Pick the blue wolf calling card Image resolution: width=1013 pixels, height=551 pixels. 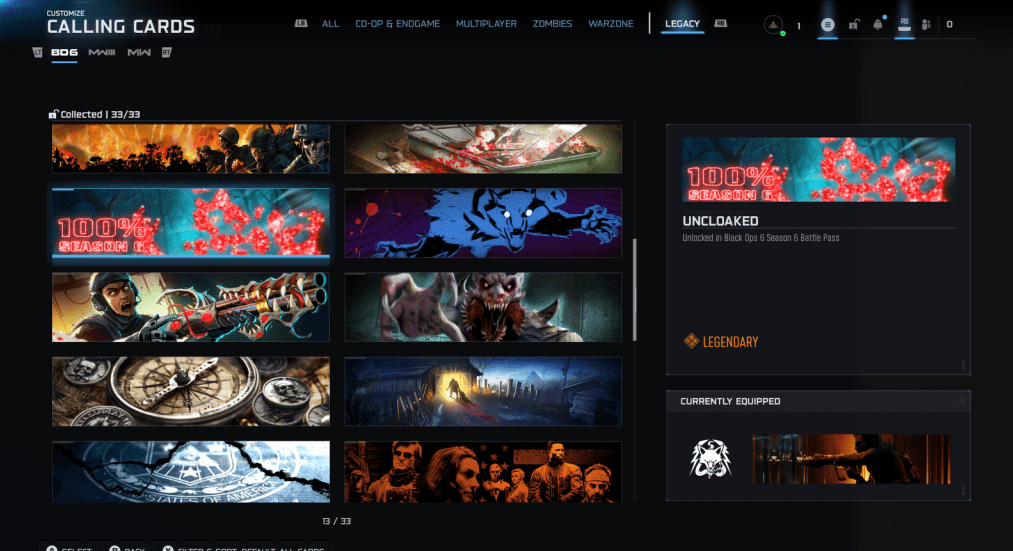click(483, 223)
